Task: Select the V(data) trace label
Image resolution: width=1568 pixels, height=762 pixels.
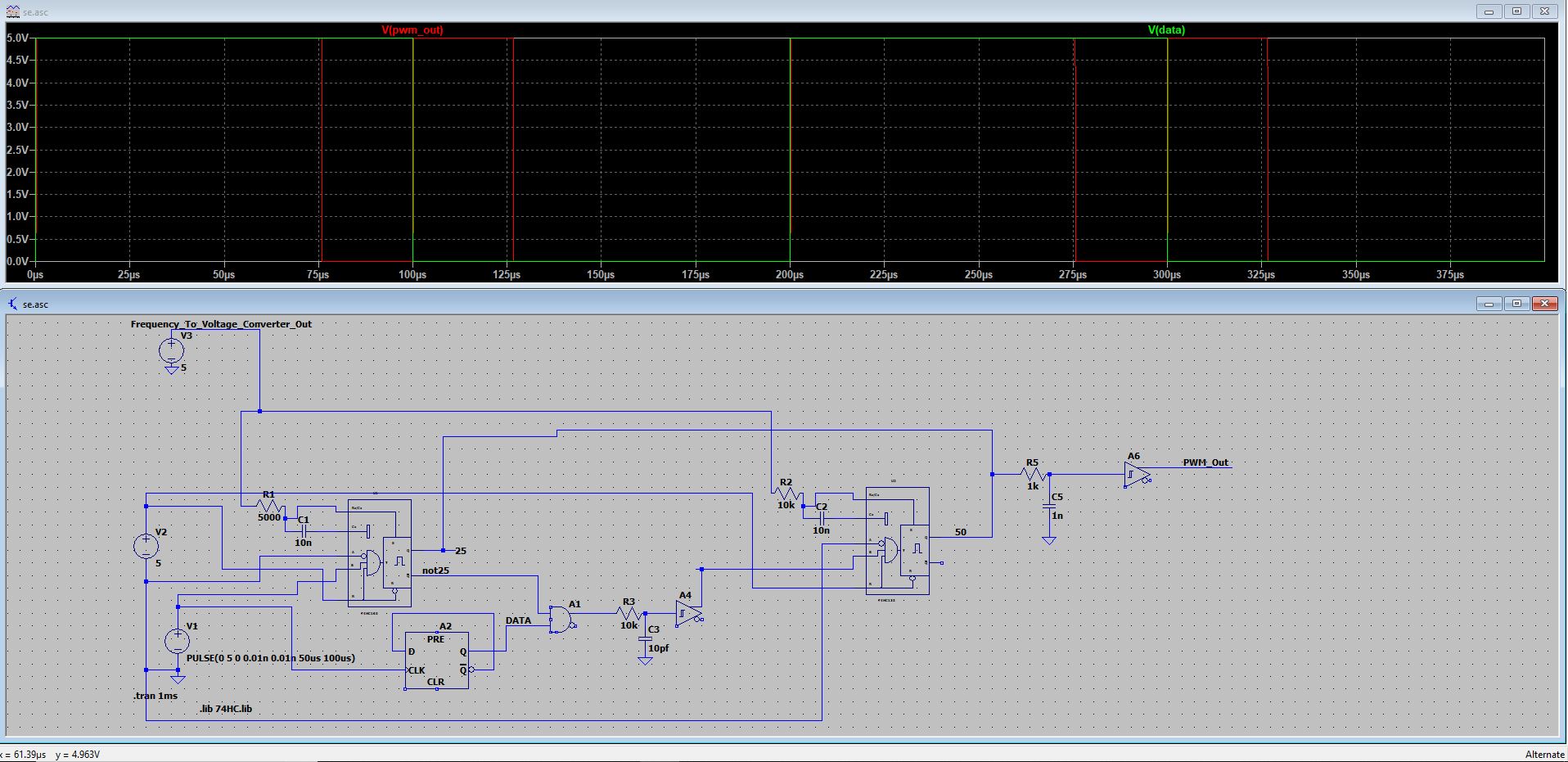Action: click(x=1166, y=29)
